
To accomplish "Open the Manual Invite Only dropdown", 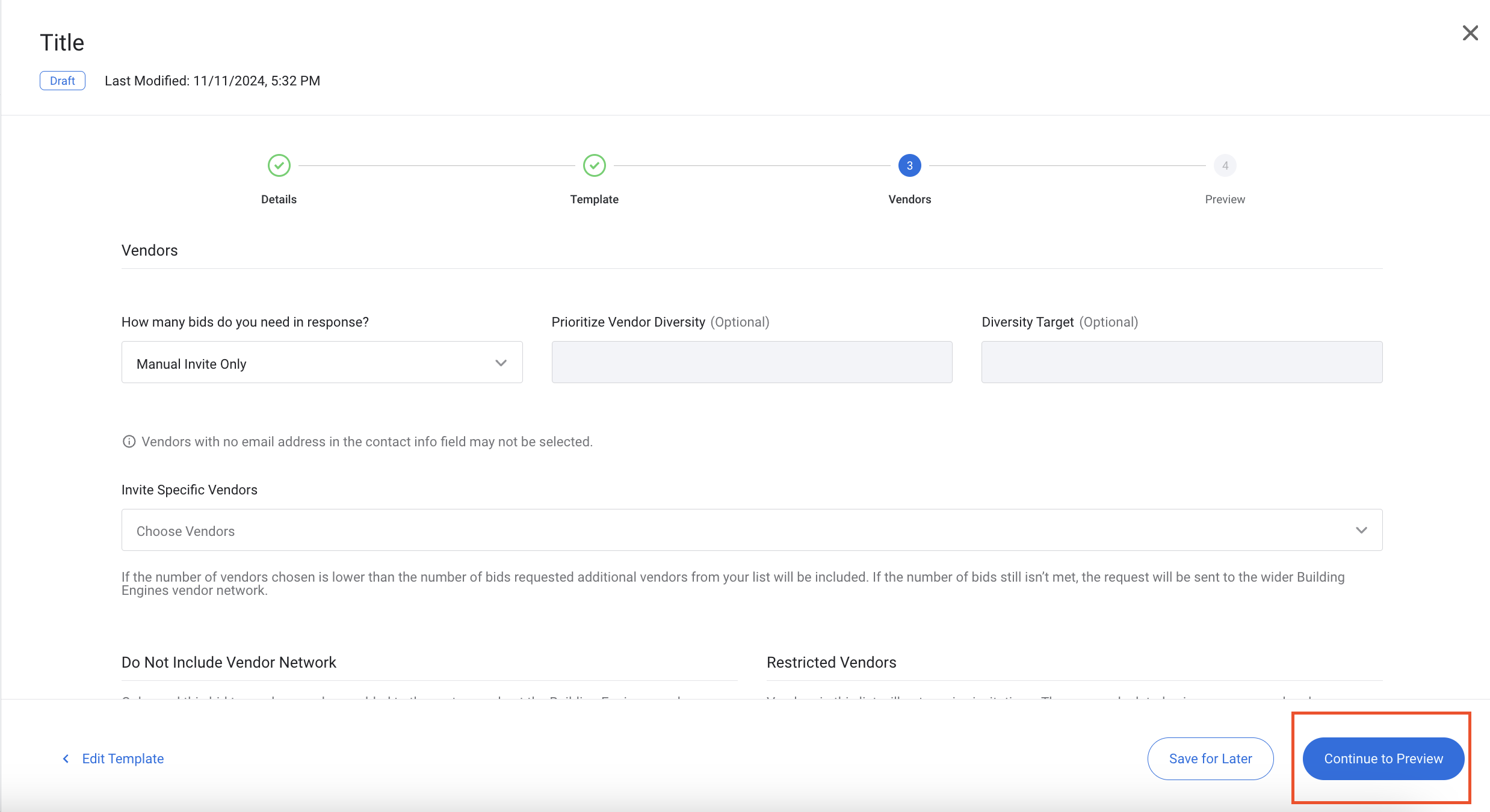I will pos(321,363).
